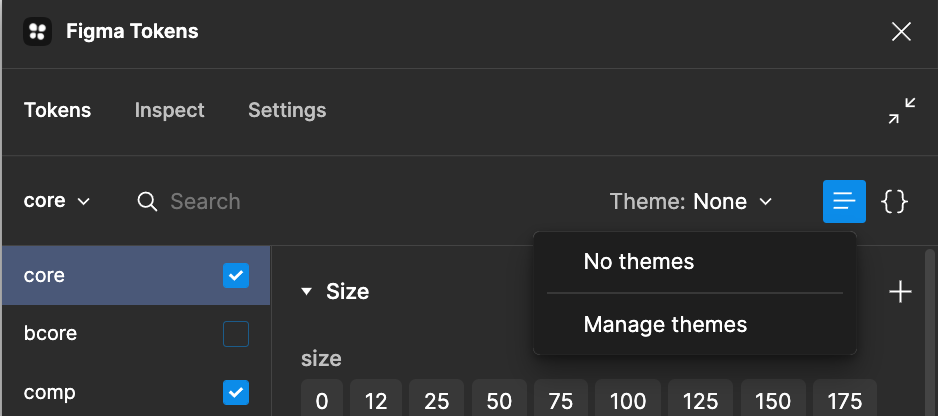Image resolution: width=938 pixels, height=416 pixels.
Task: Add new Size token with plus icon
Action: (900, 292)
